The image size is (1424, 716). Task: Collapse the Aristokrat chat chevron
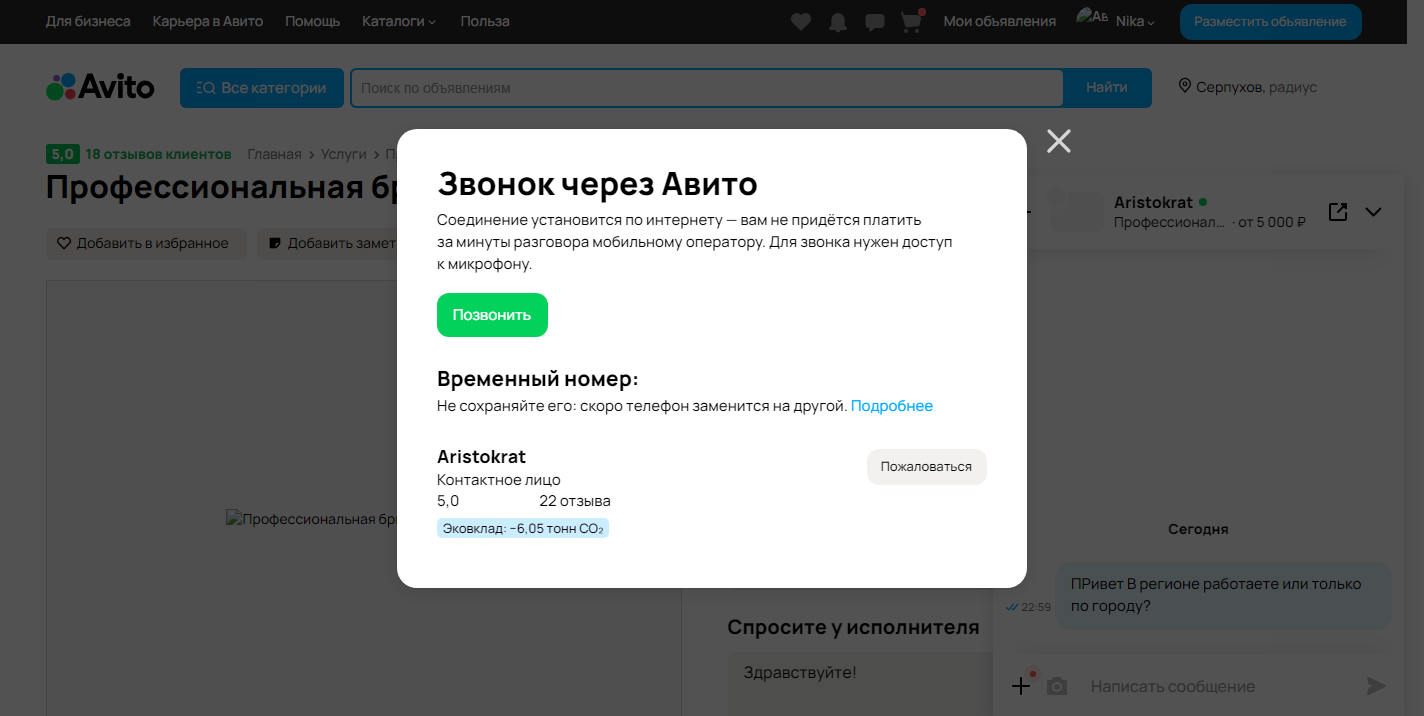coord(1373,212)
